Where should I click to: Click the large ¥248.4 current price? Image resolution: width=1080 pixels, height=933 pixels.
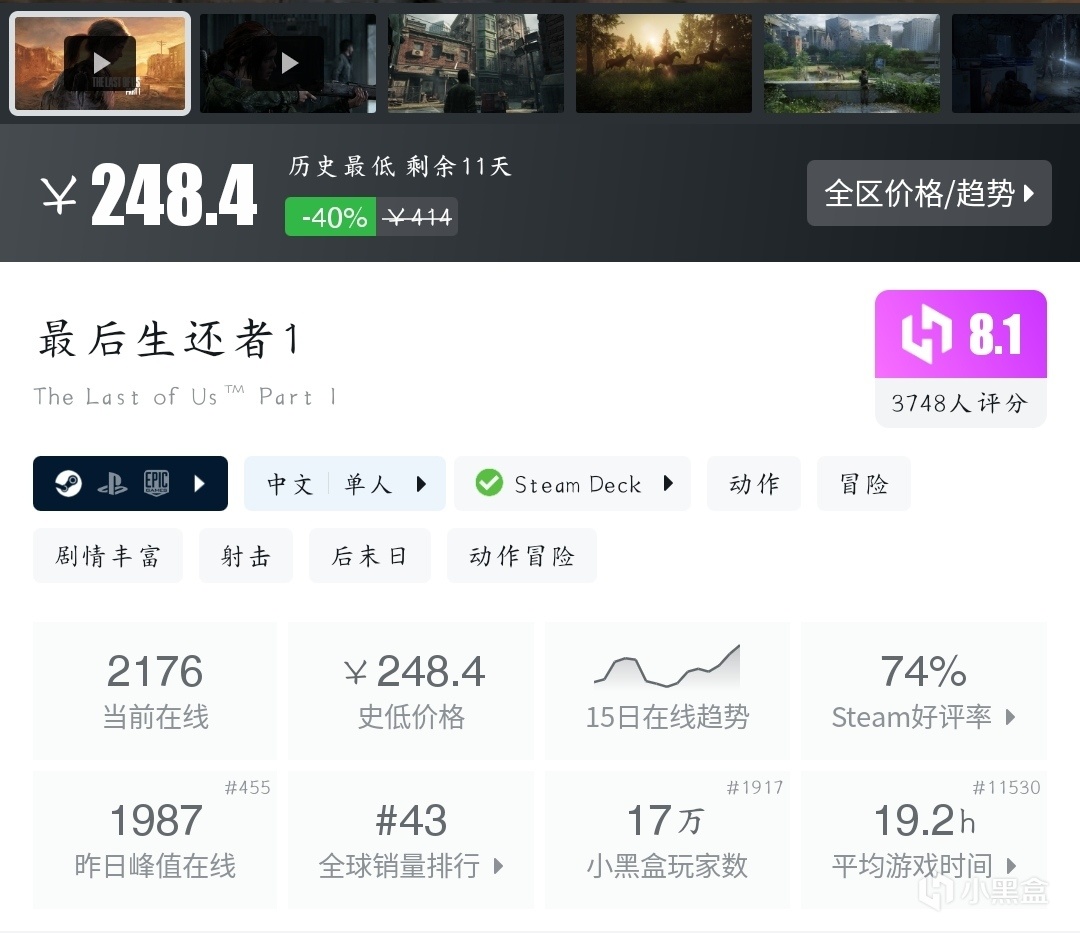[x=149, y=196]
